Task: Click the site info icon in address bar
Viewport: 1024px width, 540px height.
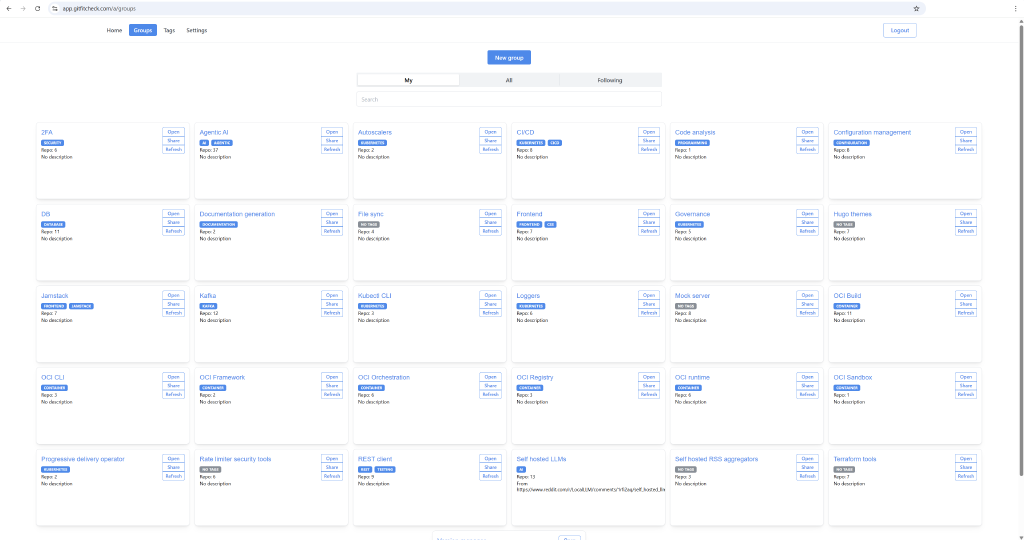Action: (x=55, y=8)
